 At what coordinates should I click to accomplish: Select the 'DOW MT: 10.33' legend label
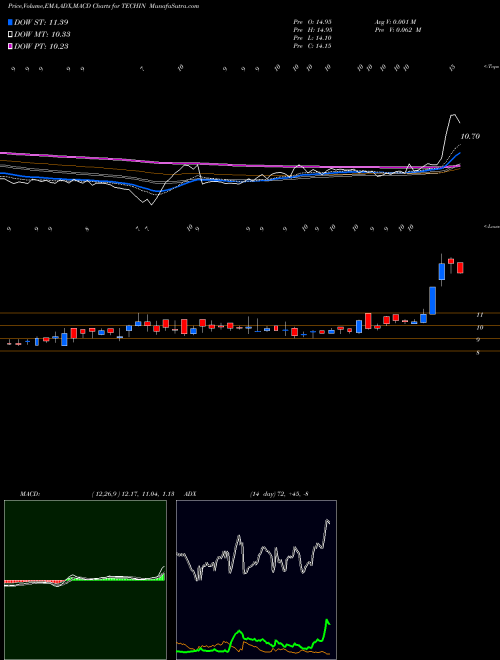[x=42, y=35]
